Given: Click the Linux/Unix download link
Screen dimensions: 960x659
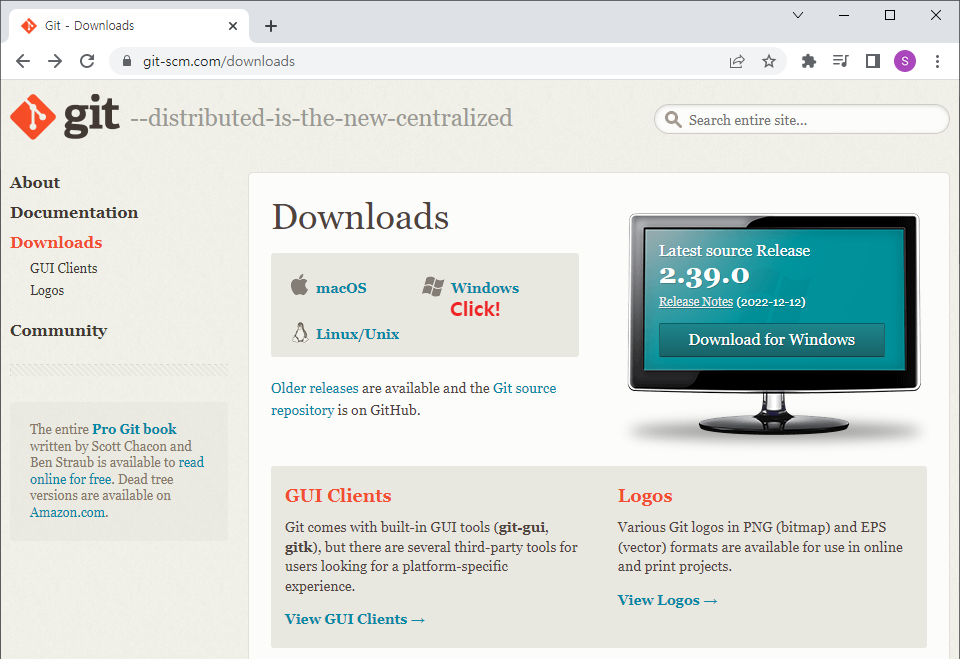Looking at the screenshot, I should [358, 334].
